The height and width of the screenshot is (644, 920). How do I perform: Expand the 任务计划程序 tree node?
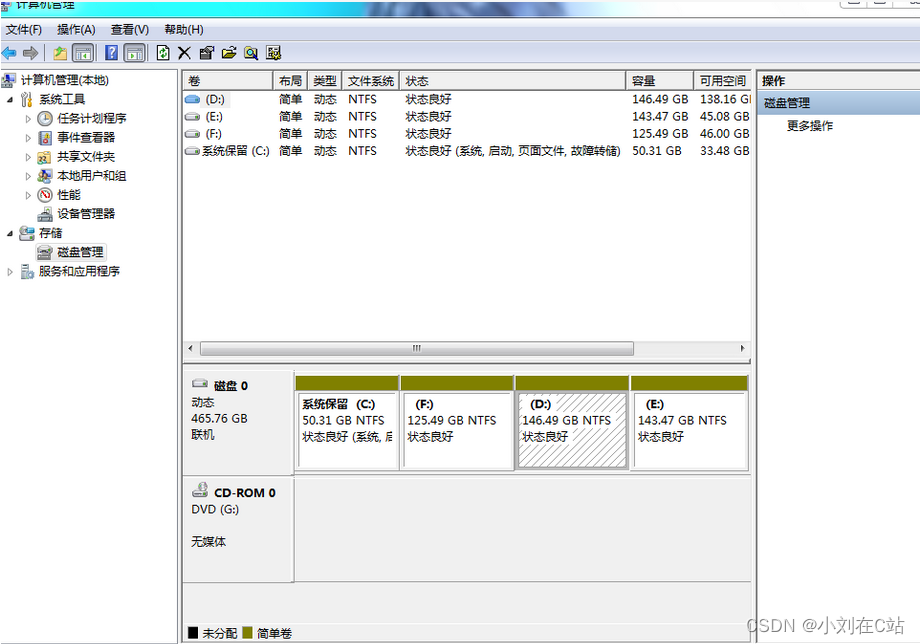pos(28,119)
